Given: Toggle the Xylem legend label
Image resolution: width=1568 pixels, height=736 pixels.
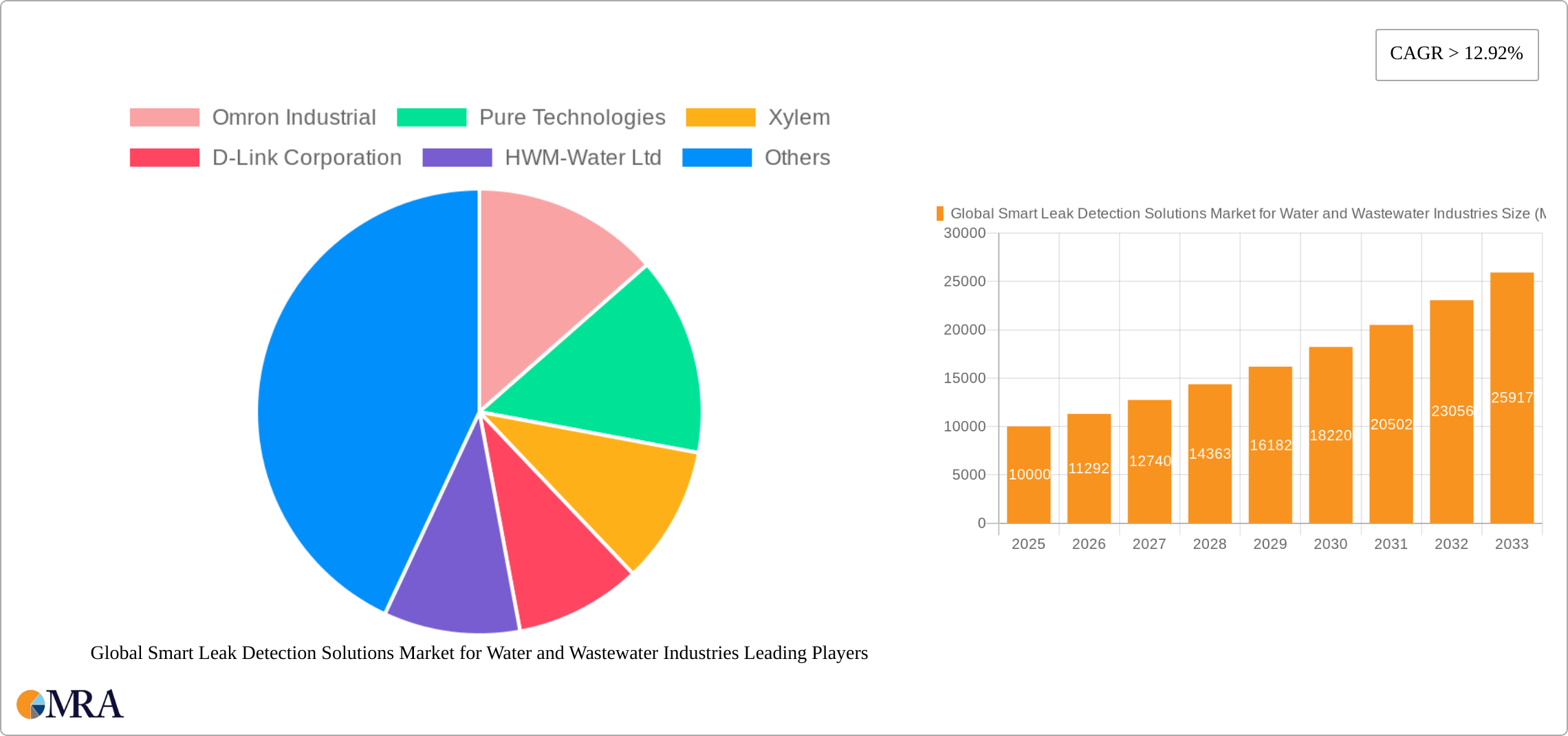Looking at the screenshot, I should [799, 118].
